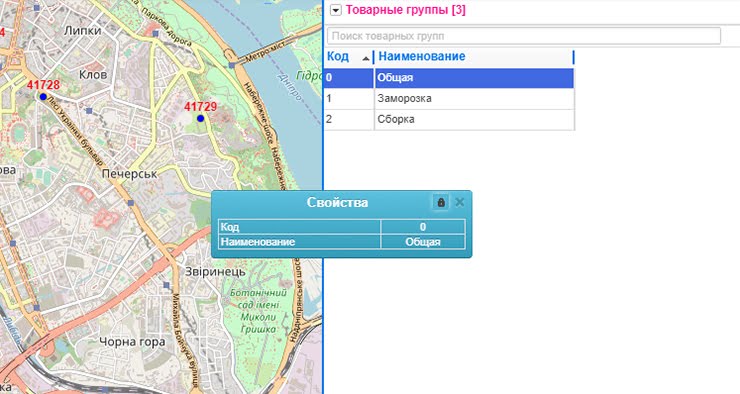The width and height of the screenshot is (740, 394).
Task: Click the Свойства popup title
Action: (x=337, y=202)
